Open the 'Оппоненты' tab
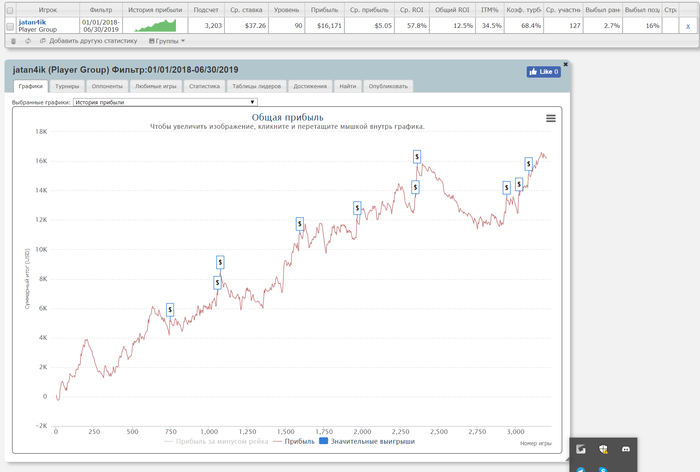This screenshot has height=472, width=700. 107,86
